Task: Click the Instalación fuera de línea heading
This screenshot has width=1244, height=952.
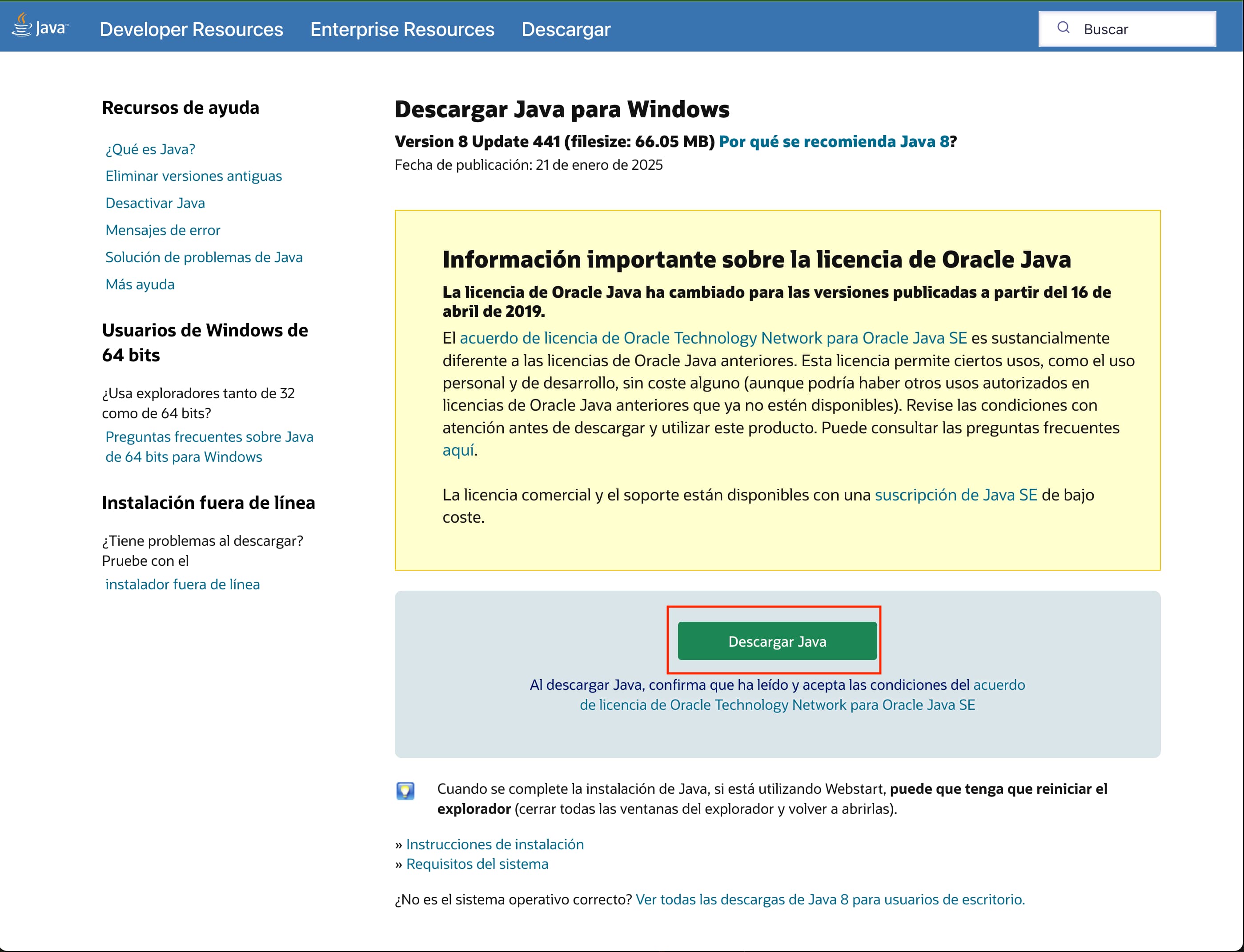Action: (208, 503)
